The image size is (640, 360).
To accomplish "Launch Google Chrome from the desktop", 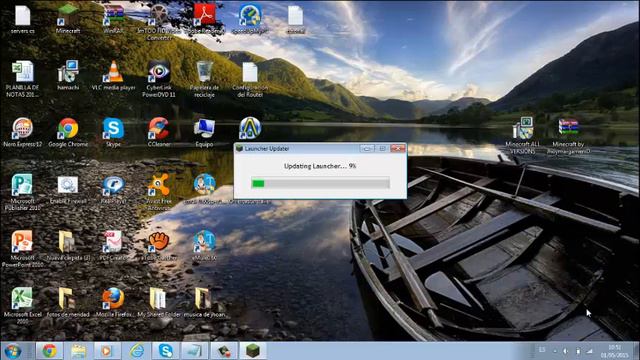I will tap(68, 131).
